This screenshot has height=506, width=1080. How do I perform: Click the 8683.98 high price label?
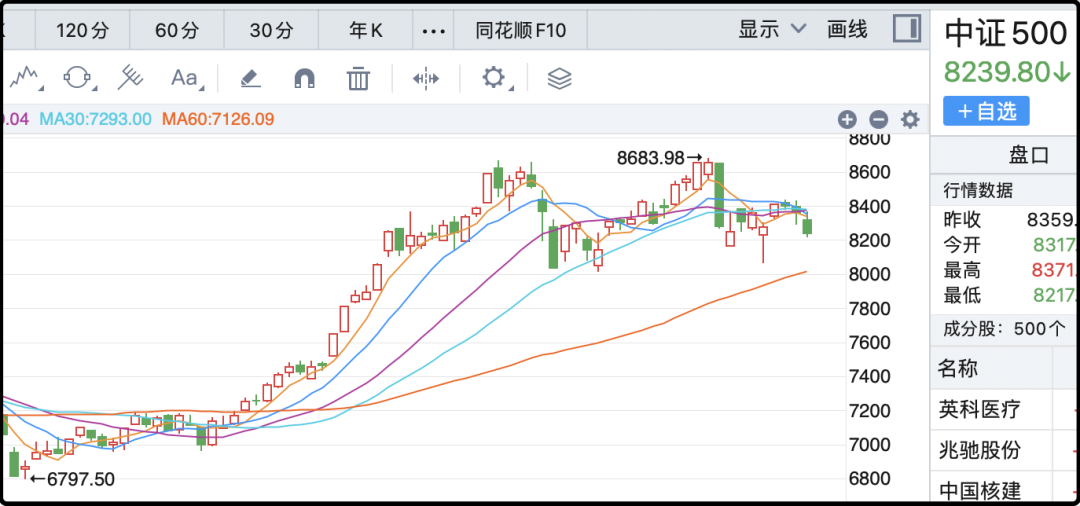651,158
